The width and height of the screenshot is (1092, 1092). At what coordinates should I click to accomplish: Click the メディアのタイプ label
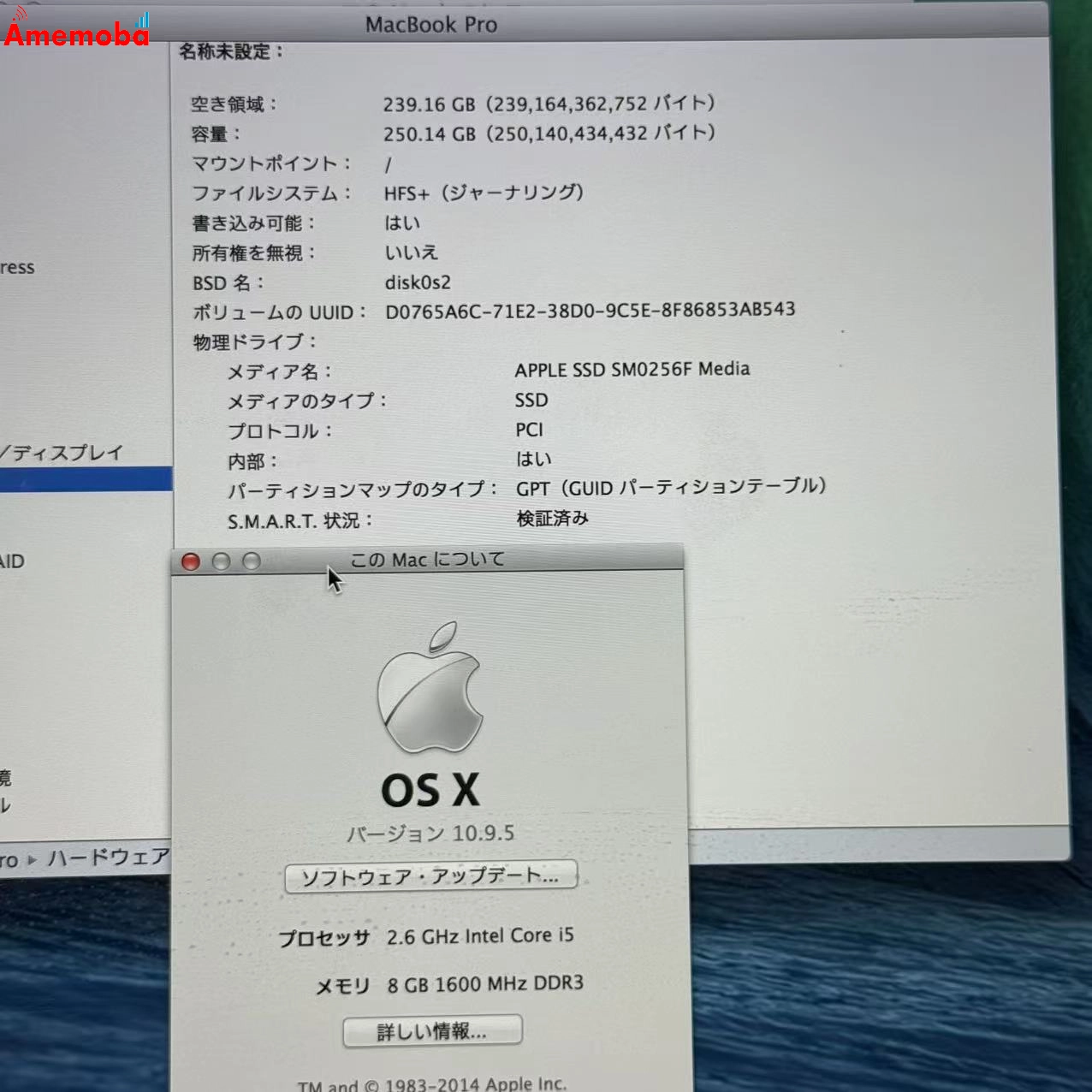click(x=307, y=401)
